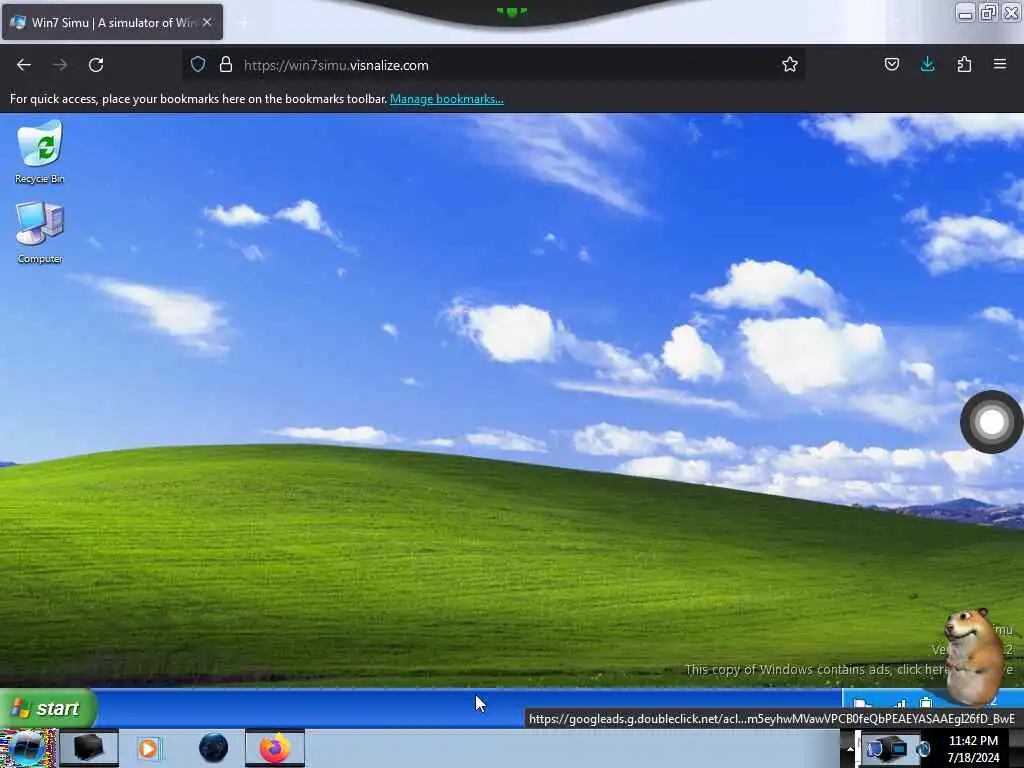1024x768 pixels.
Task: Open the Firefox hamburger menu
Action: [x=1000, y=64]
